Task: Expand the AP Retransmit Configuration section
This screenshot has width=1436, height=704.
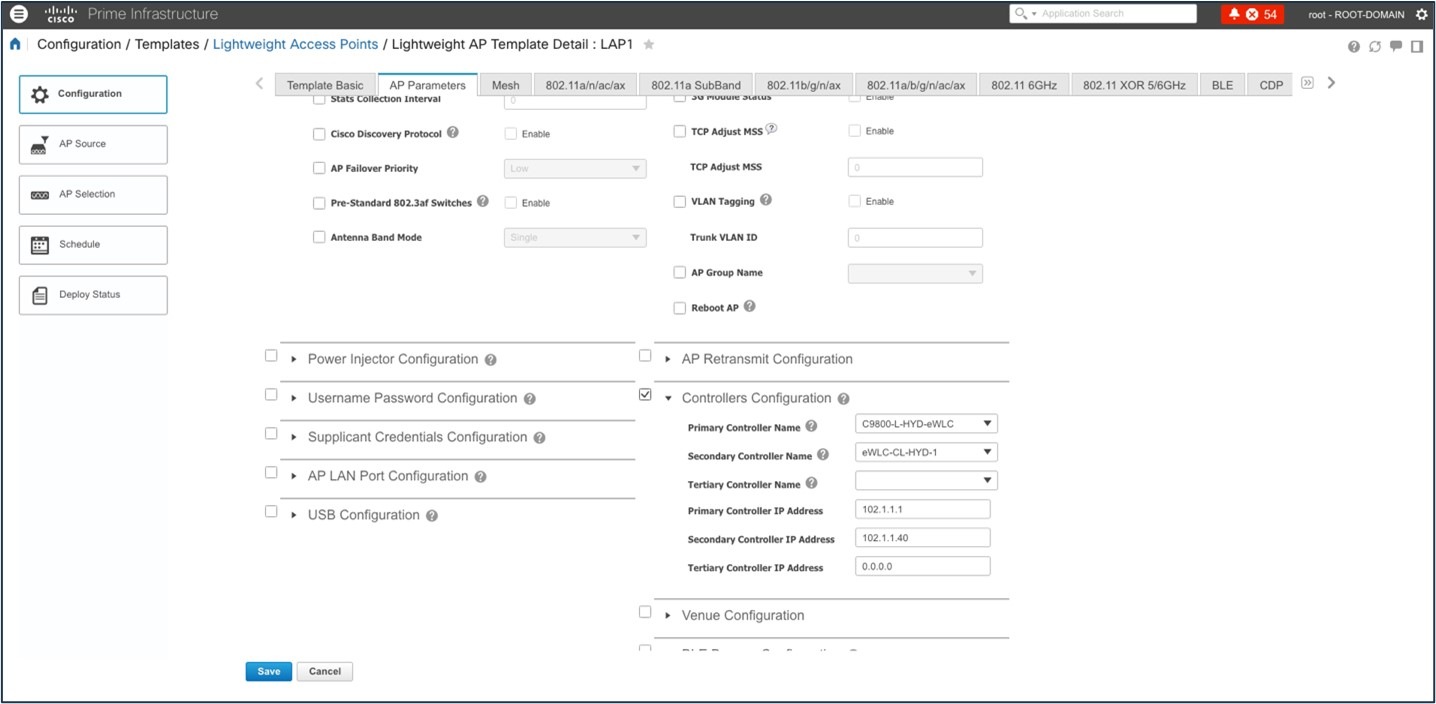Action: pos(668,359)
